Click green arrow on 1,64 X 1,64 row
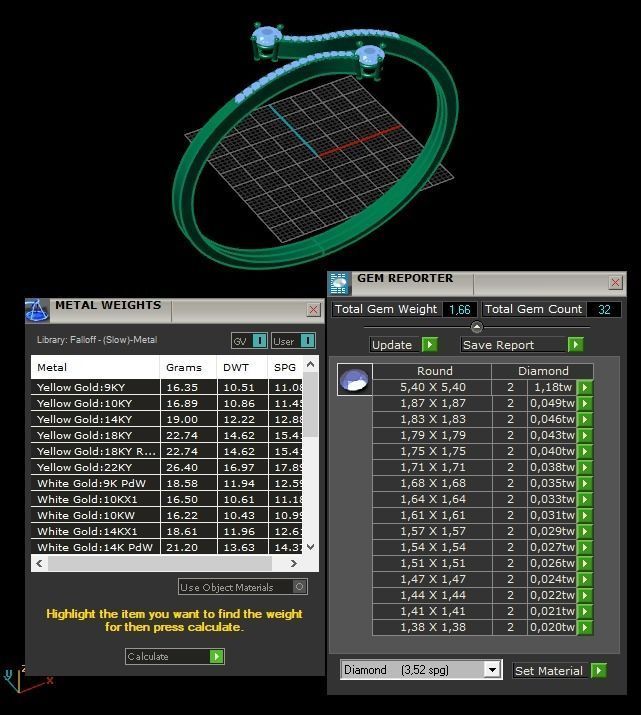The image size is (641, 715). pyautogui.click(x=585, y=499)
